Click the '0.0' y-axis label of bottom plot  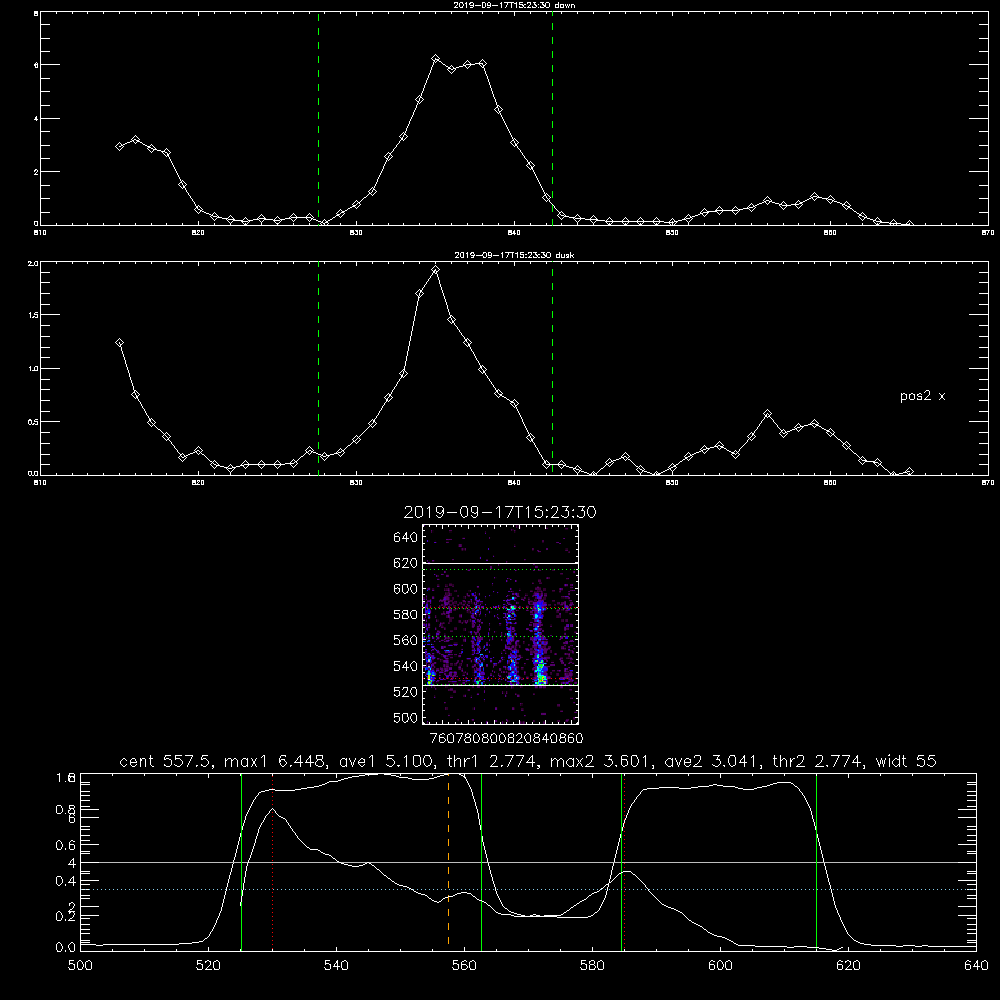click(x=65, y=948)
